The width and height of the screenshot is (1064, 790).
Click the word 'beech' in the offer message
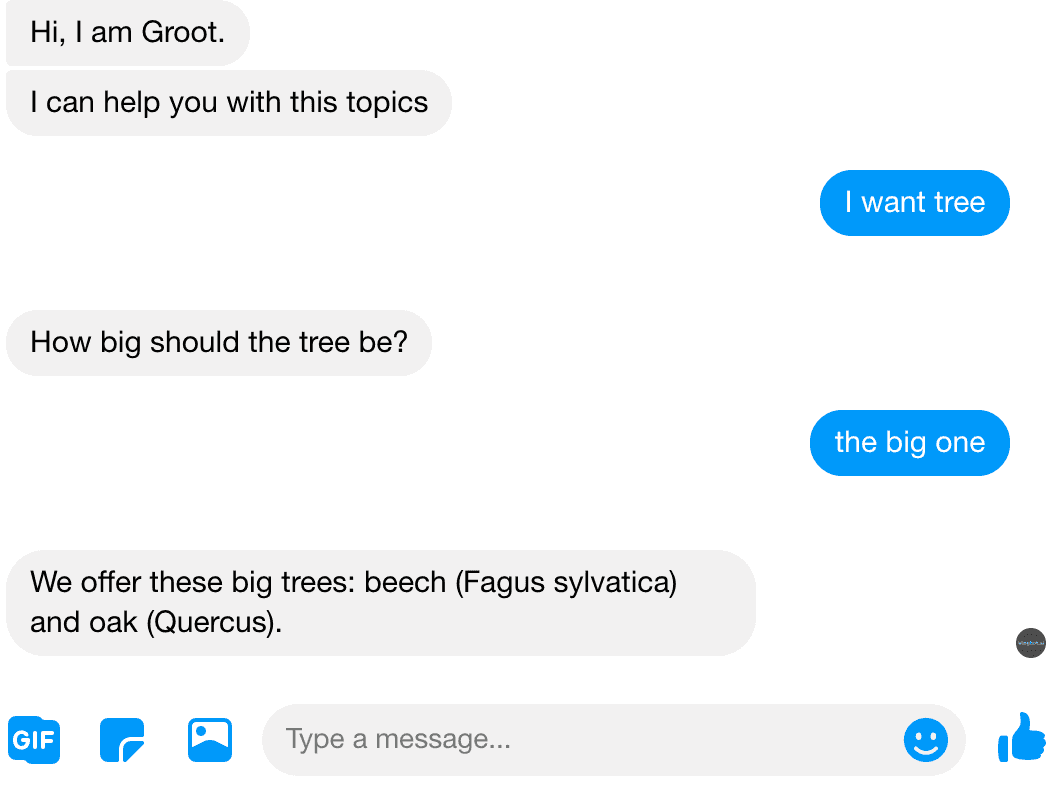405,582
